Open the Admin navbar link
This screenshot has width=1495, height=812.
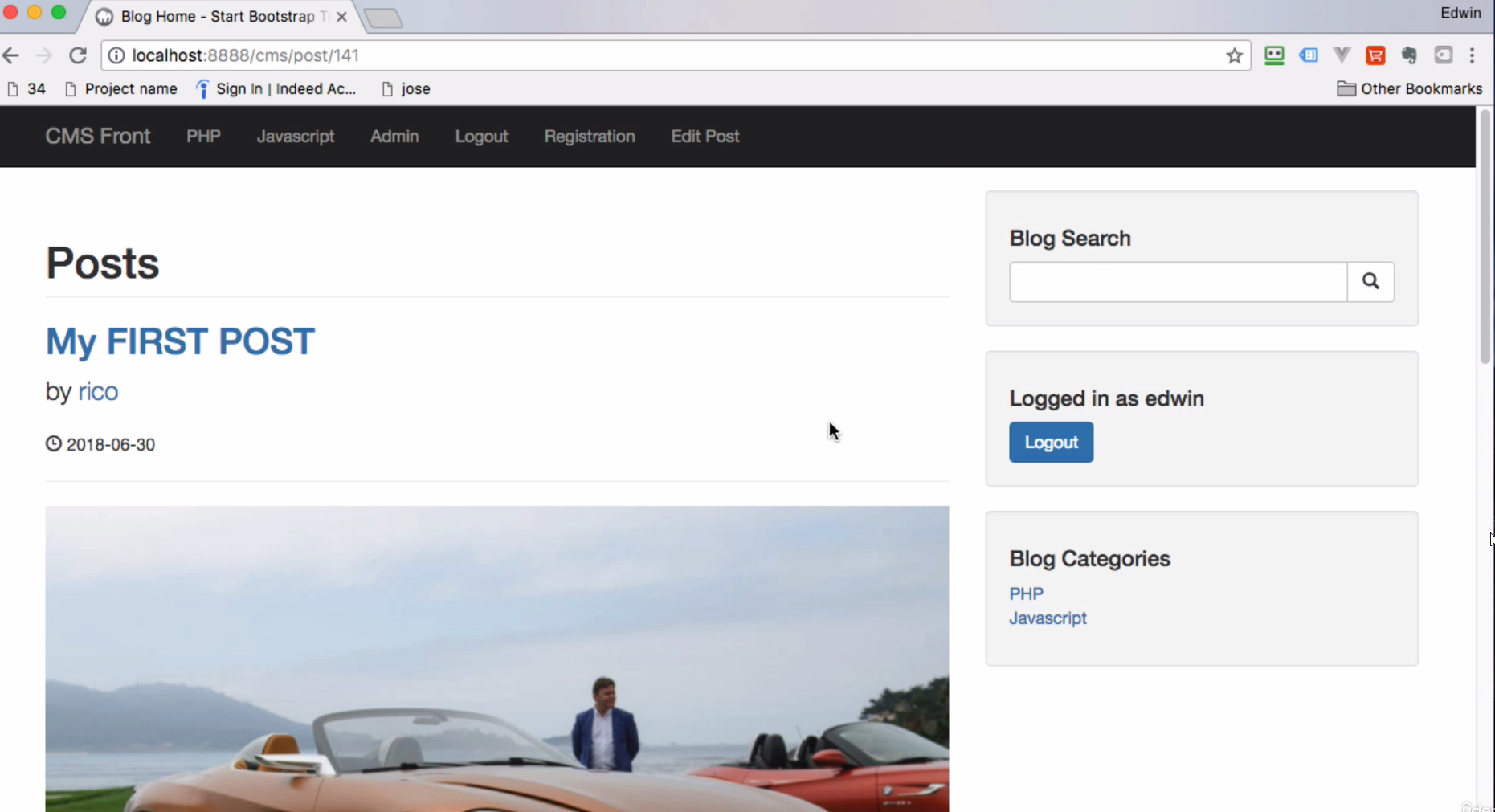click(x=394, y=137)
